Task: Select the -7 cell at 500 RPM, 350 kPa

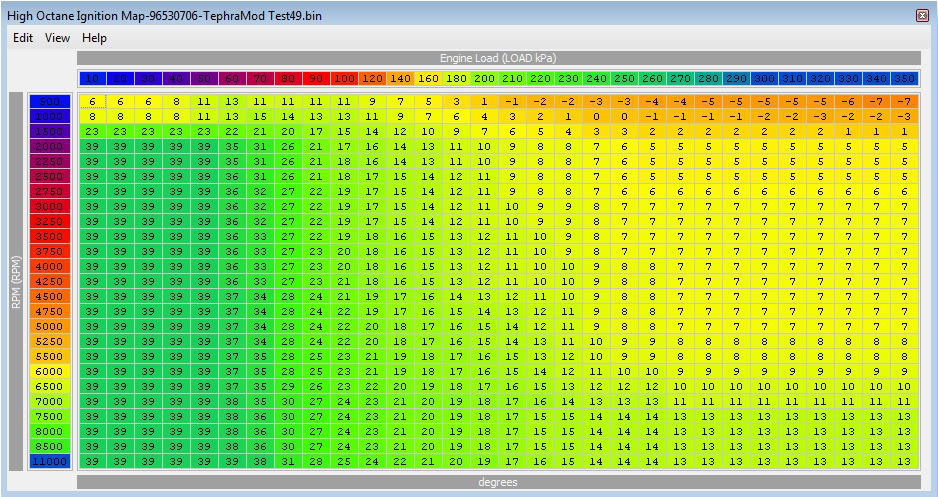Action: (904, 101)
